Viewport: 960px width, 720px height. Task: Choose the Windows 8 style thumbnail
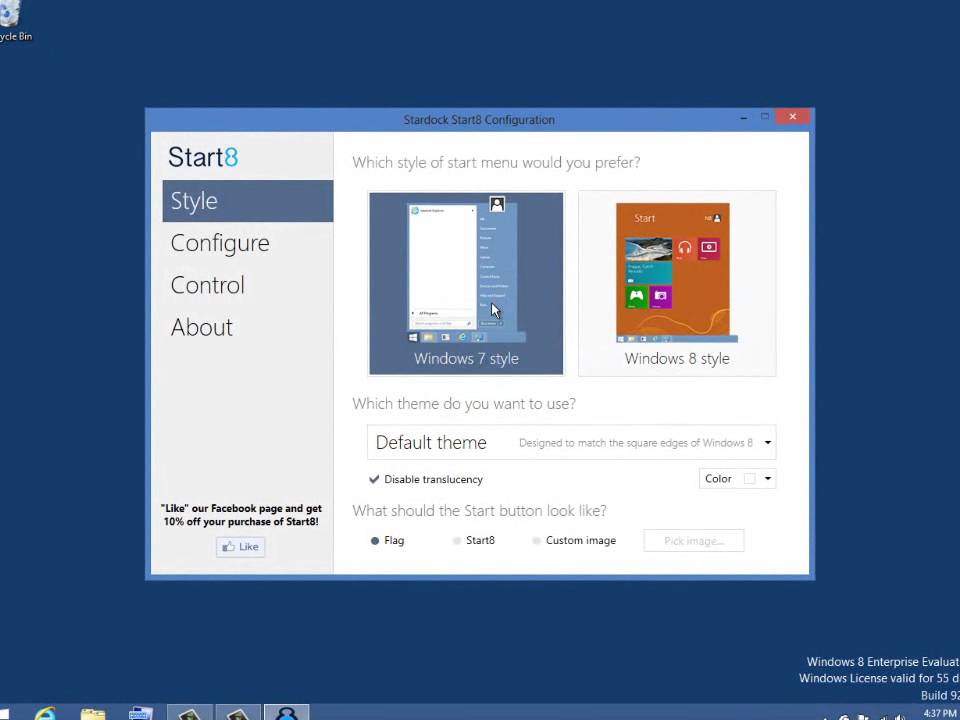677,283
